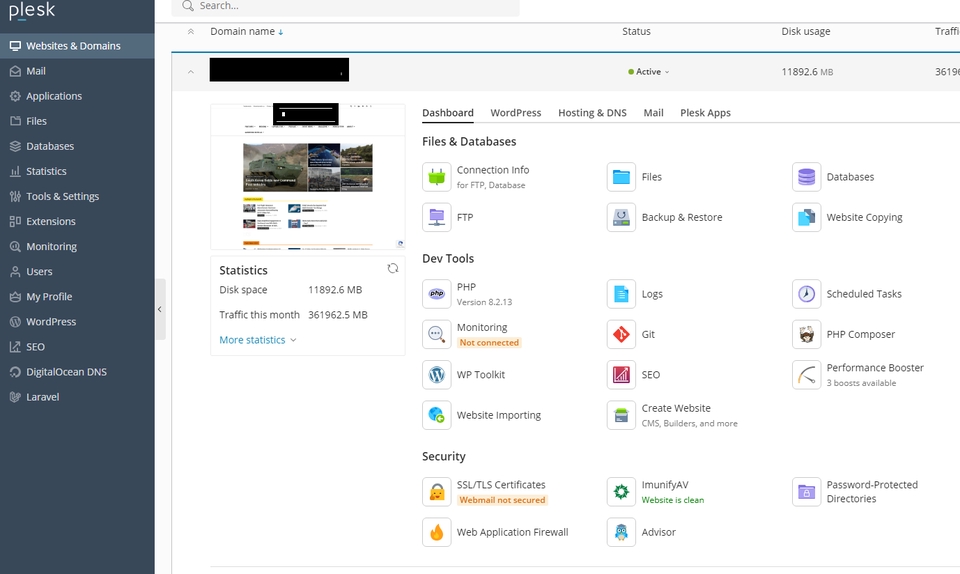This screenshot has height=574, width=960.
Task: Open Extensions in the sidebar
Action: coord(77,222)
